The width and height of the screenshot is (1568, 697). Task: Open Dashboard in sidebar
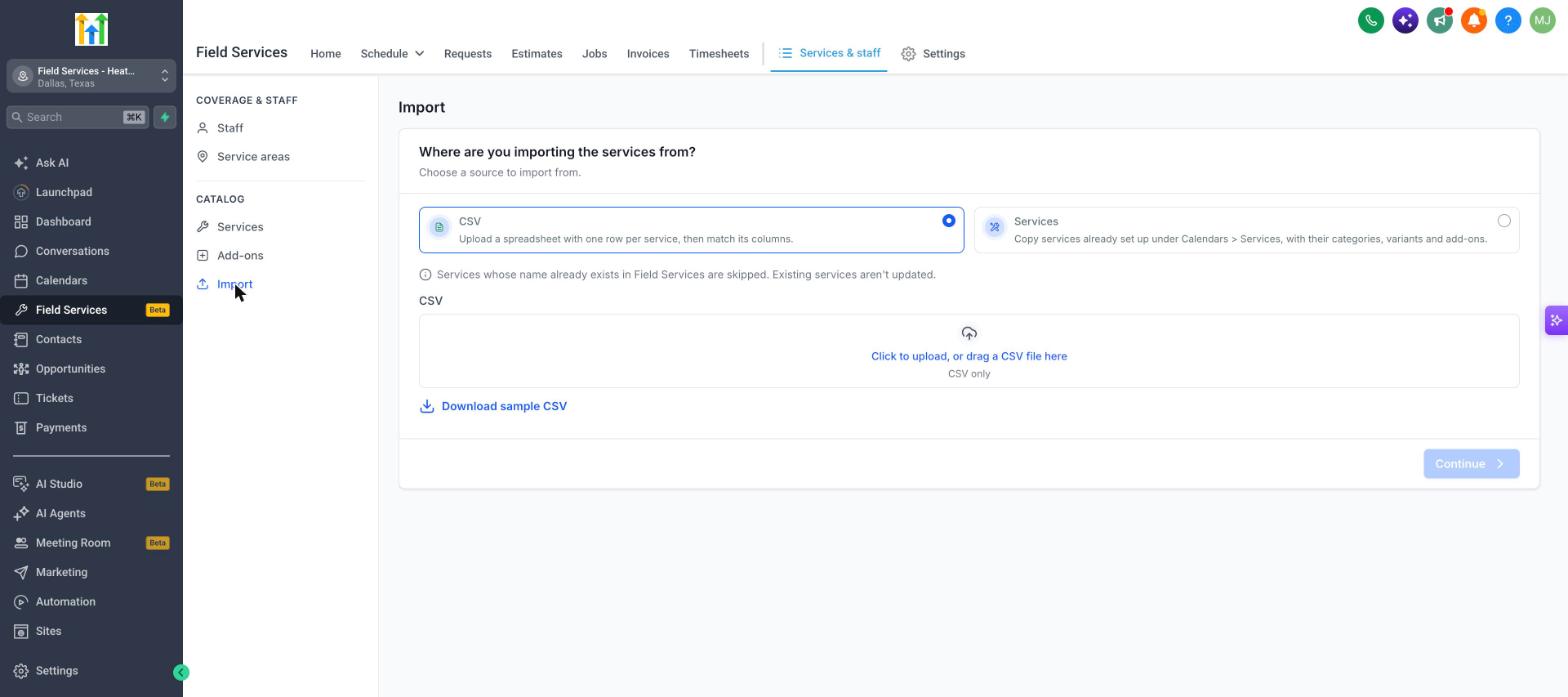point(91,222)
